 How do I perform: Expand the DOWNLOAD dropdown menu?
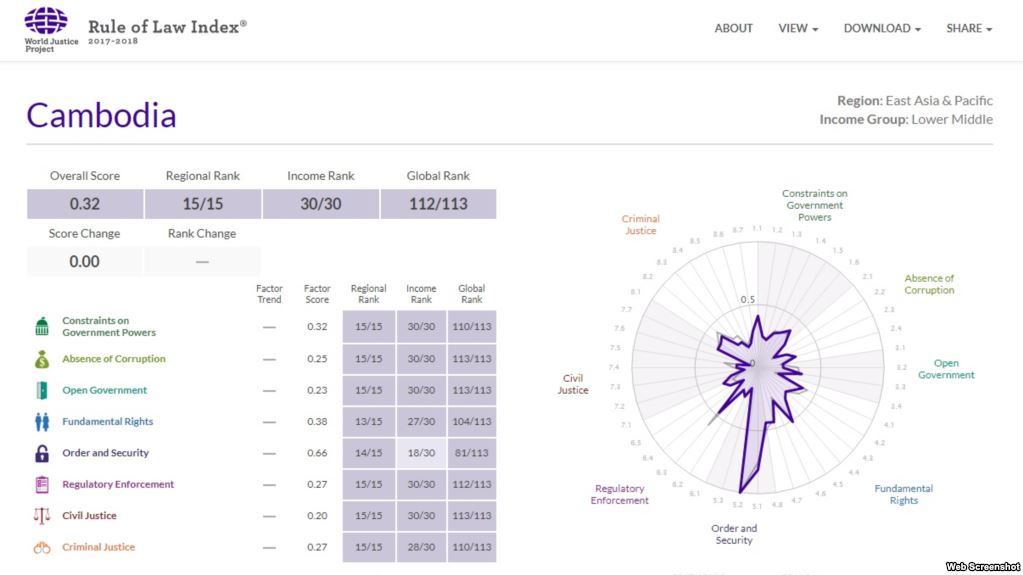(882, 28)
